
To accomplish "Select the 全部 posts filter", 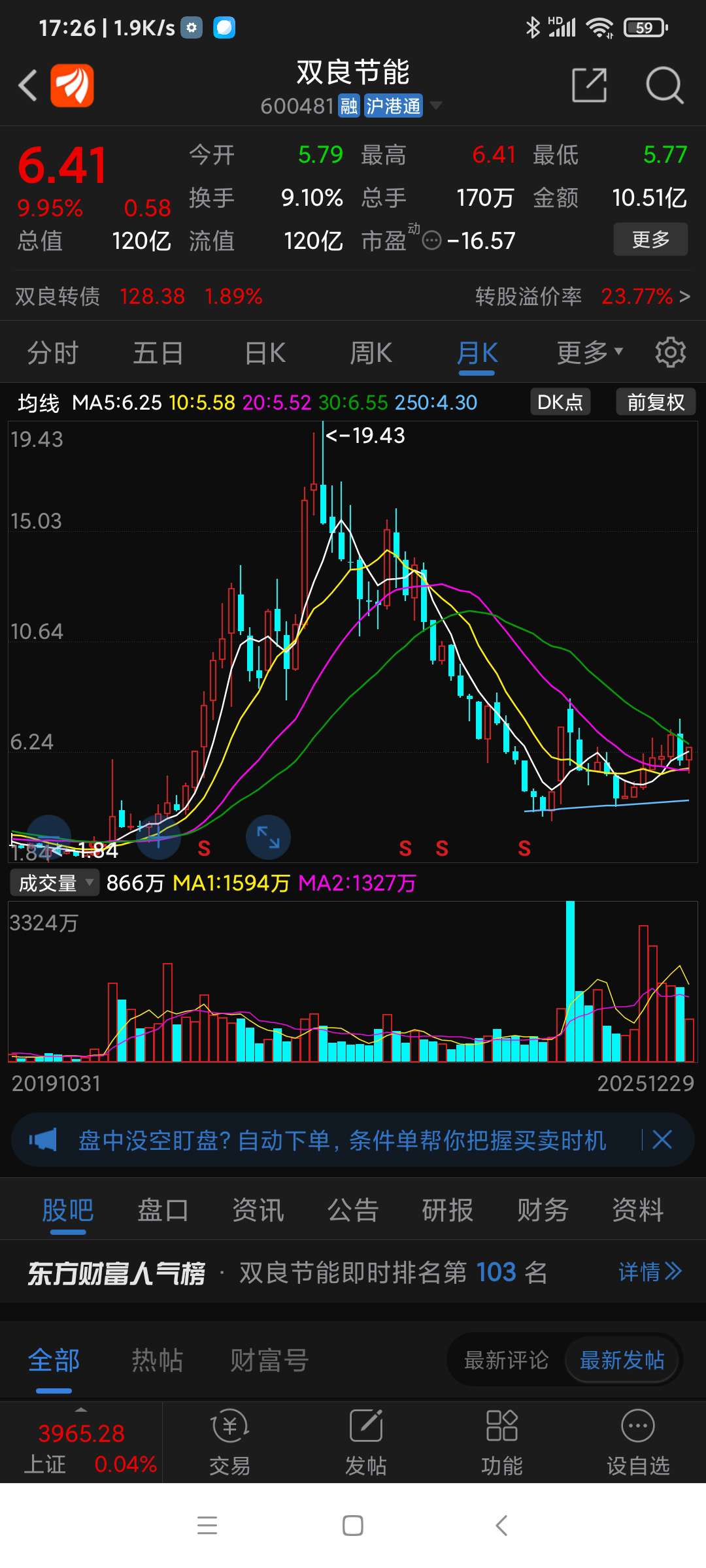I will [x=54, y=1360].
